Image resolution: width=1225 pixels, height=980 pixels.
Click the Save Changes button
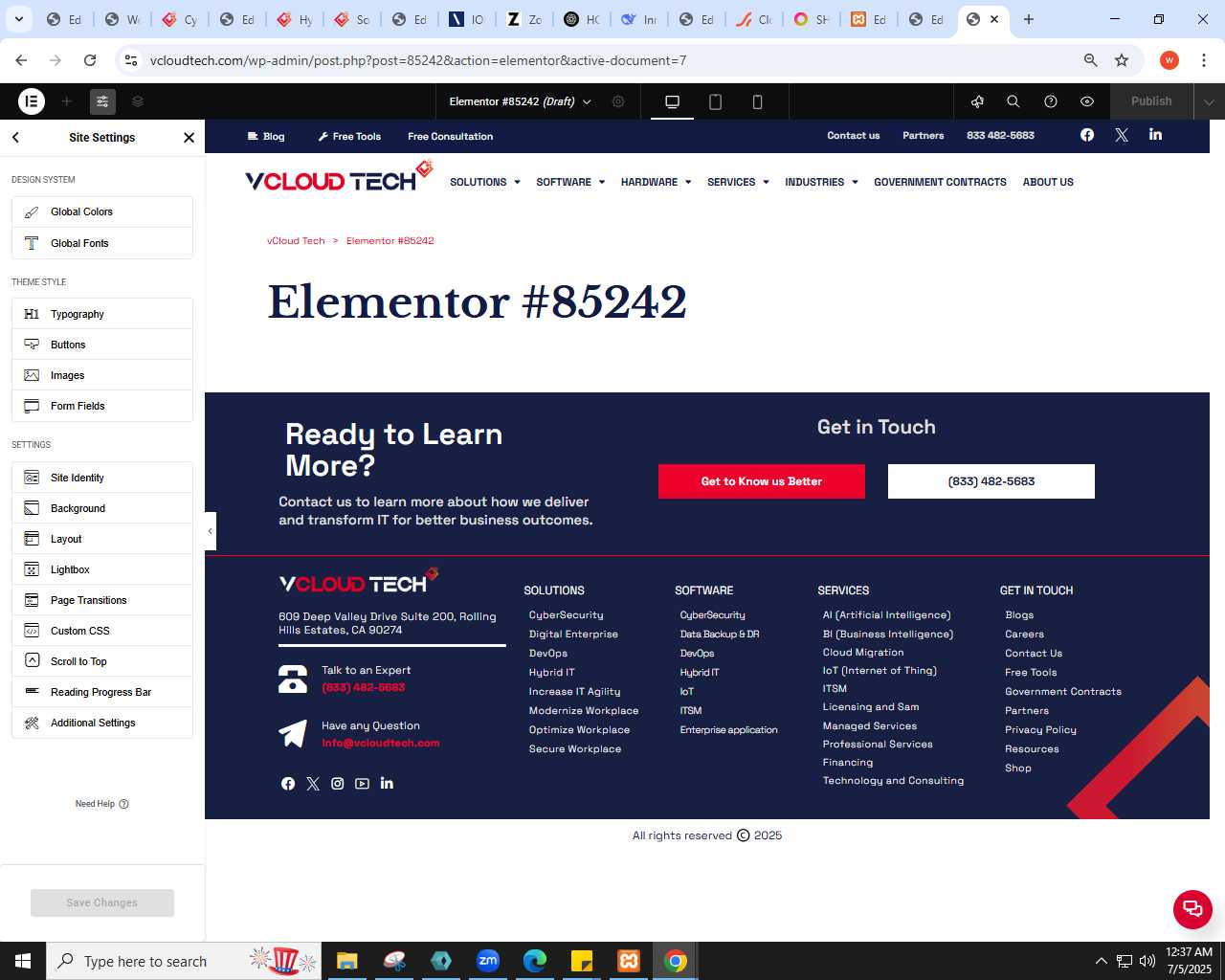coord(102,902)
